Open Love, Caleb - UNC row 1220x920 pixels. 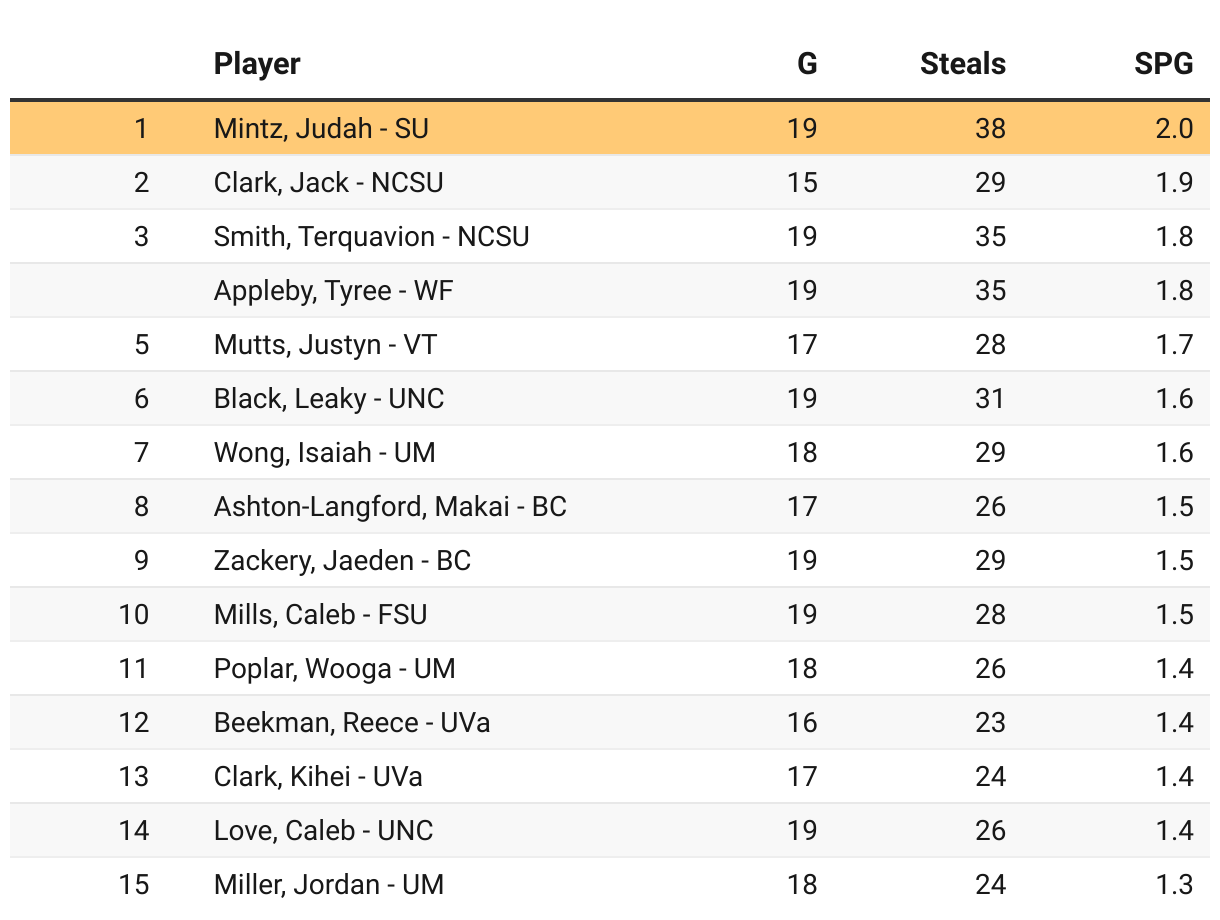[323, 830]
